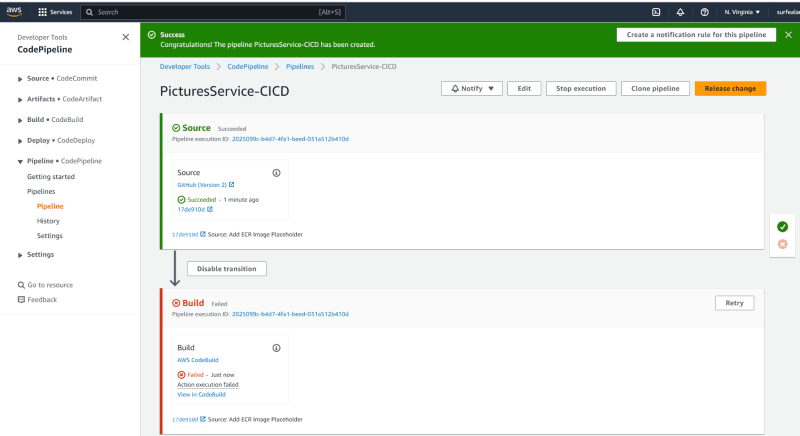Screen dimensions: 800x436
Task: Open the CloudShell terminal icon
Action: click(656, 12)
